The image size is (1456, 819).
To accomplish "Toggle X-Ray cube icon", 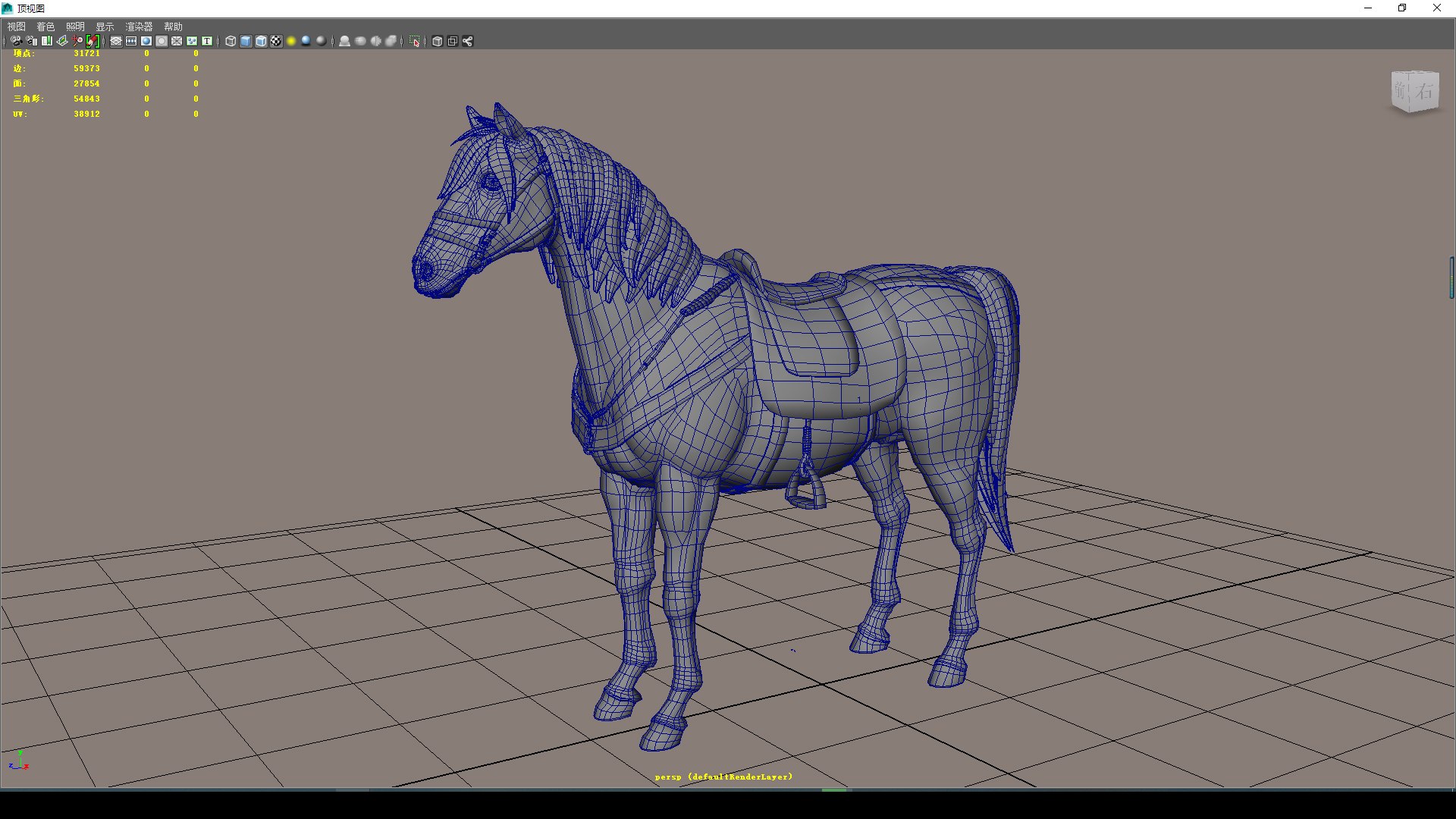I will [x=437, y=41].
